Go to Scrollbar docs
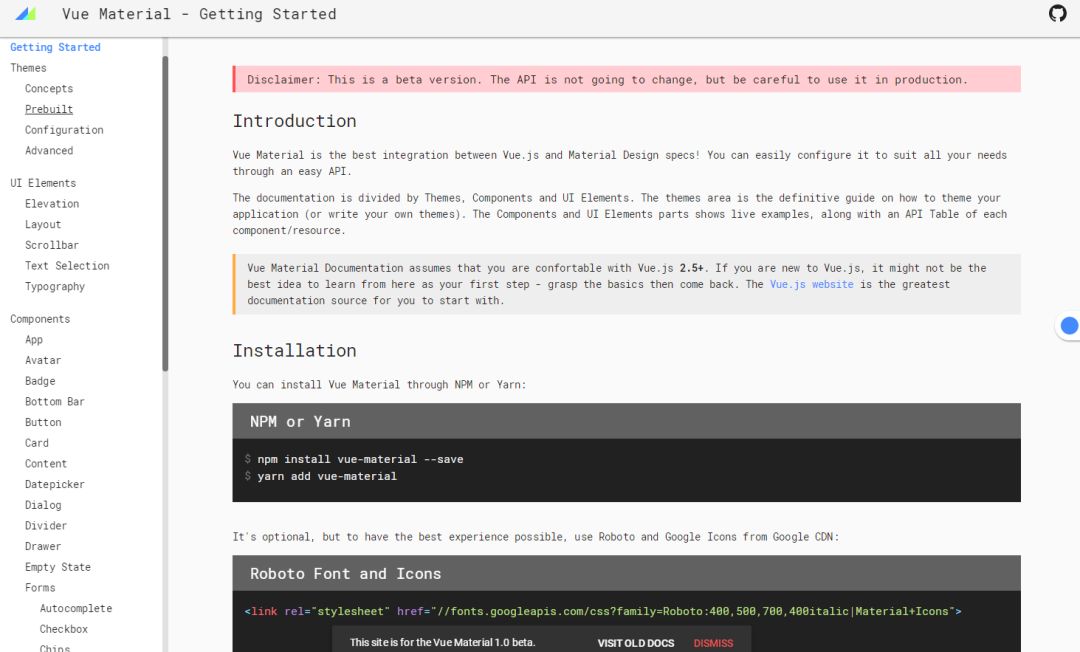Screen dimensions: 1080x652 52,244
